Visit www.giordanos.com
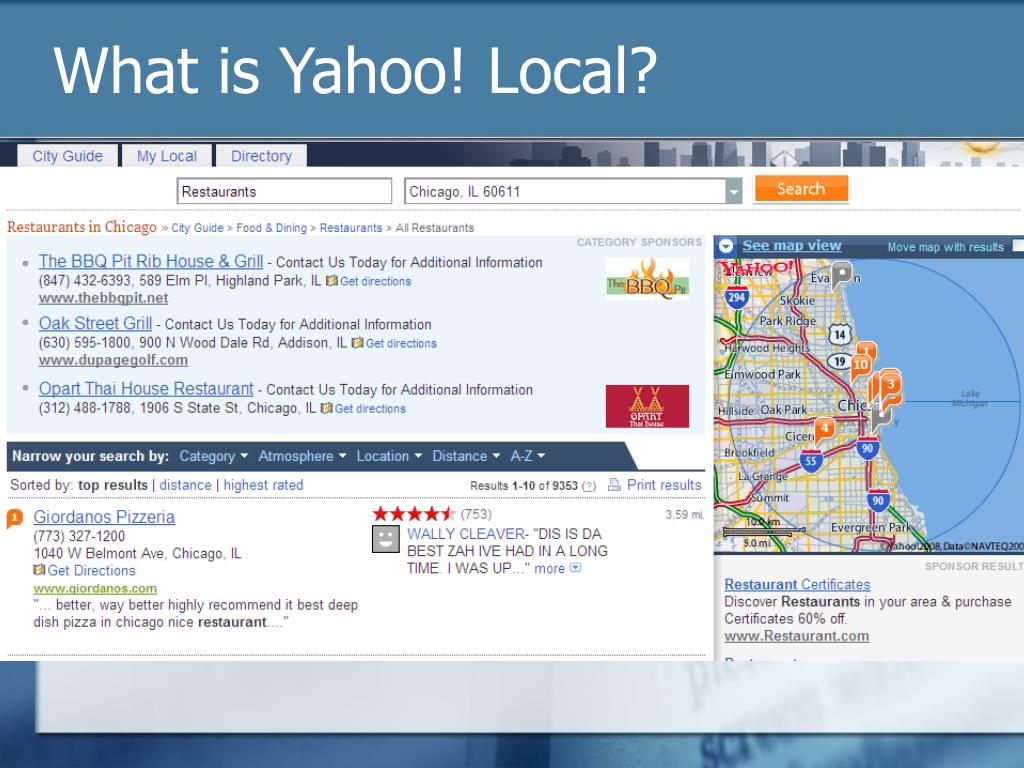The height and width of the screenshot is (768, 1024). tap(95, 588)
